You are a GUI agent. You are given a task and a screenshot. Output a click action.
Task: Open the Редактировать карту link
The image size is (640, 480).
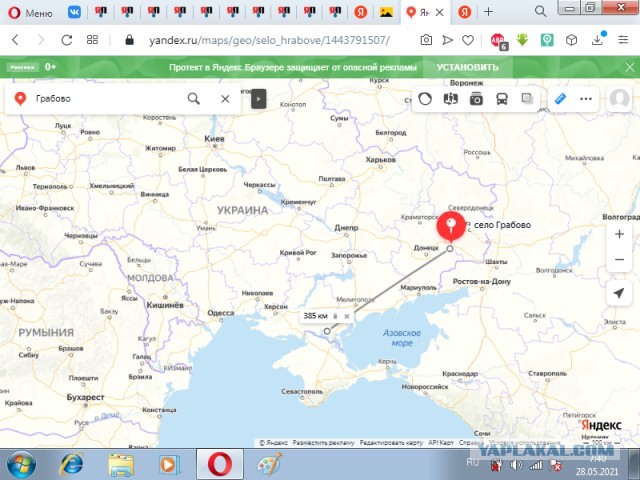pos(391,443)
